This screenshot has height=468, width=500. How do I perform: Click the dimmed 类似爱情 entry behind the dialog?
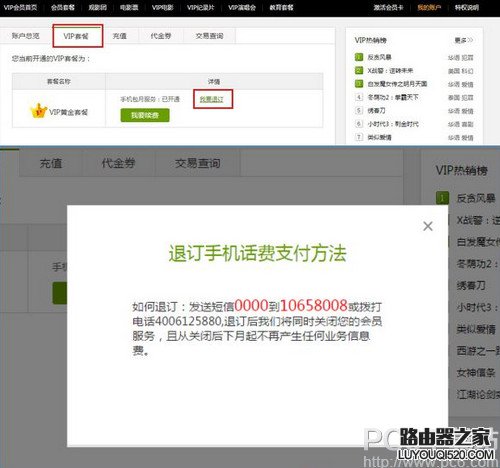[x=476, y=329]
